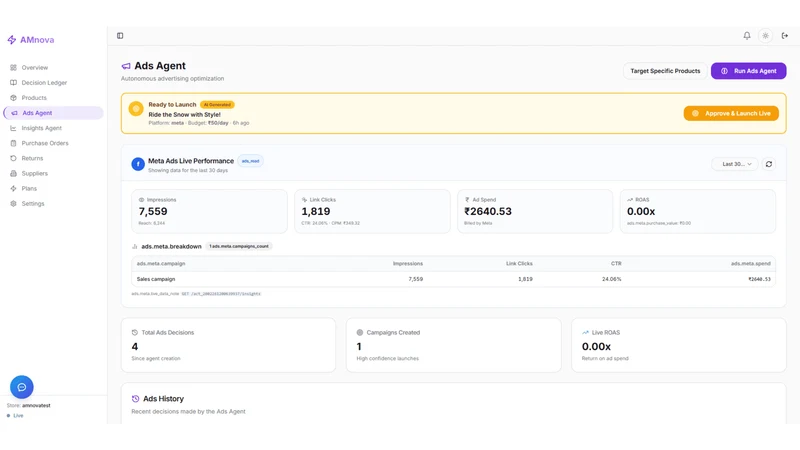The image size is (800, 450).
Task: Click Campaigns Created circle icon
Action: point(360,333)
